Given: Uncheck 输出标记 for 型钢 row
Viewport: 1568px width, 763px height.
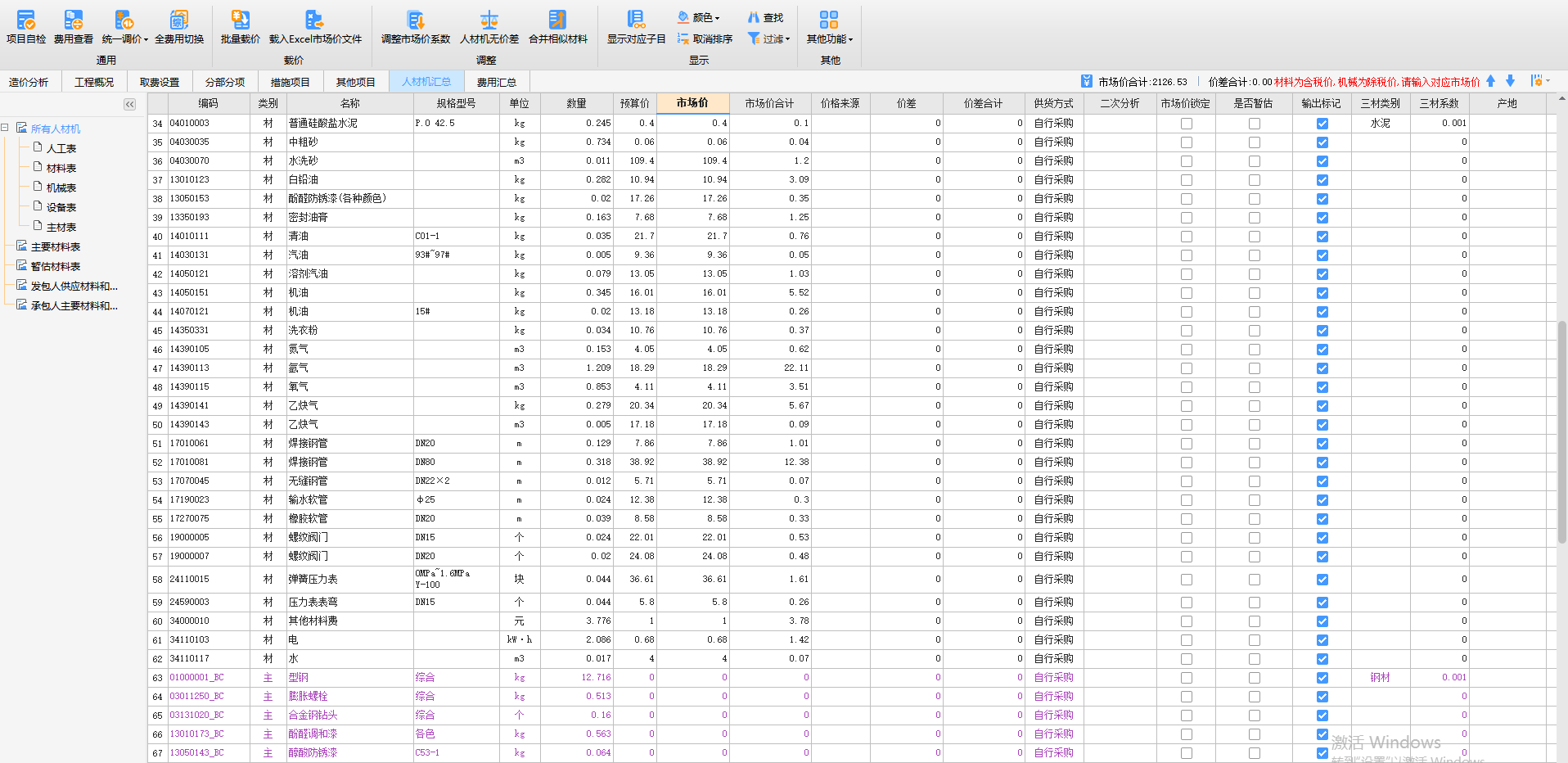Looking at the screenshot, I should [1322, 678].
